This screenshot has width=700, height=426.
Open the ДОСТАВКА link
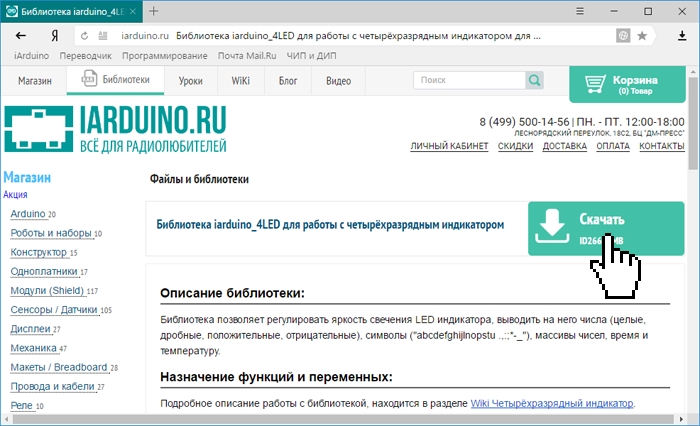tap(565, 146)
